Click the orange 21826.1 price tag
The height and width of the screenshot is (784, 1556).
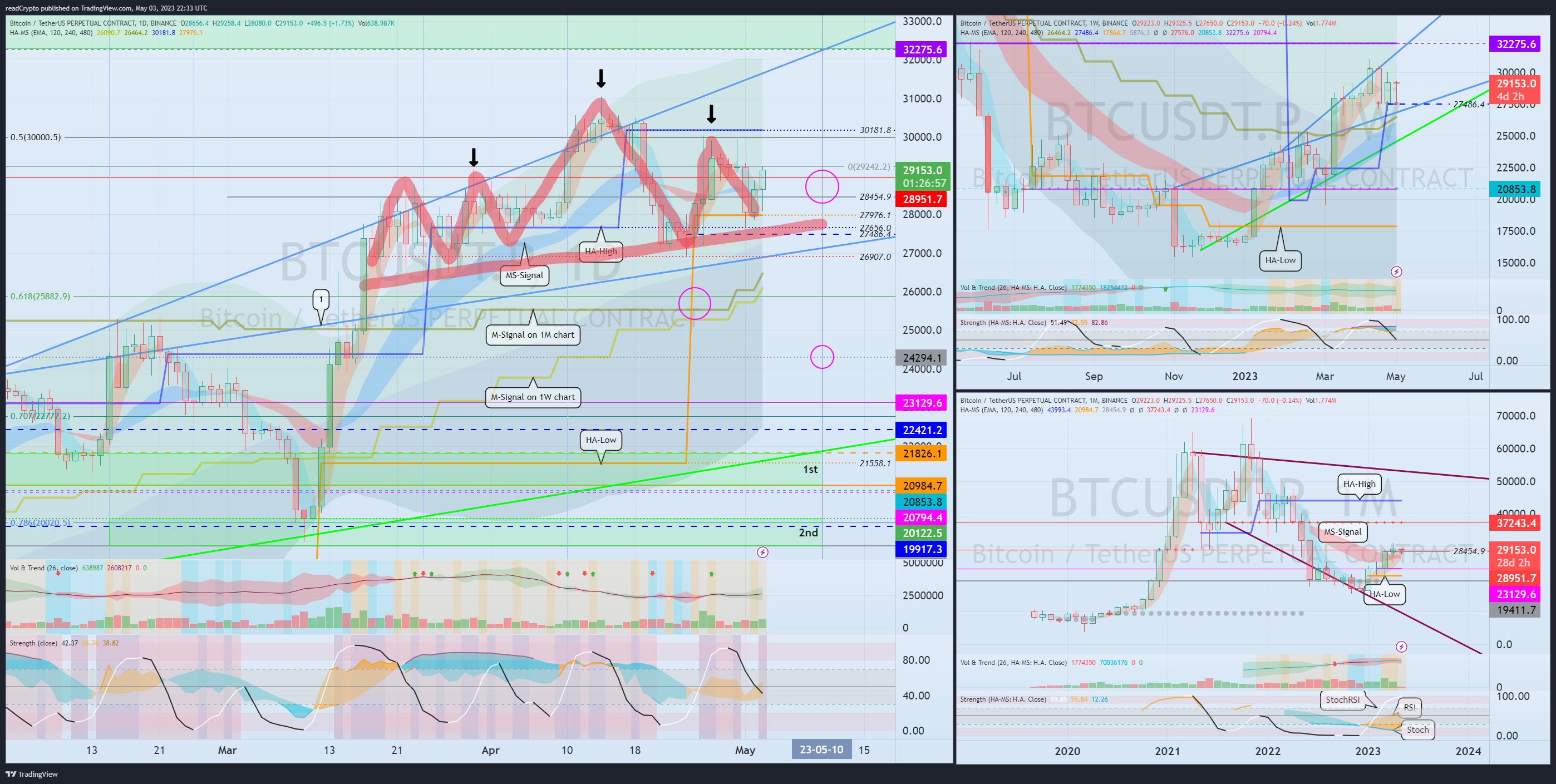pos(921,453)
